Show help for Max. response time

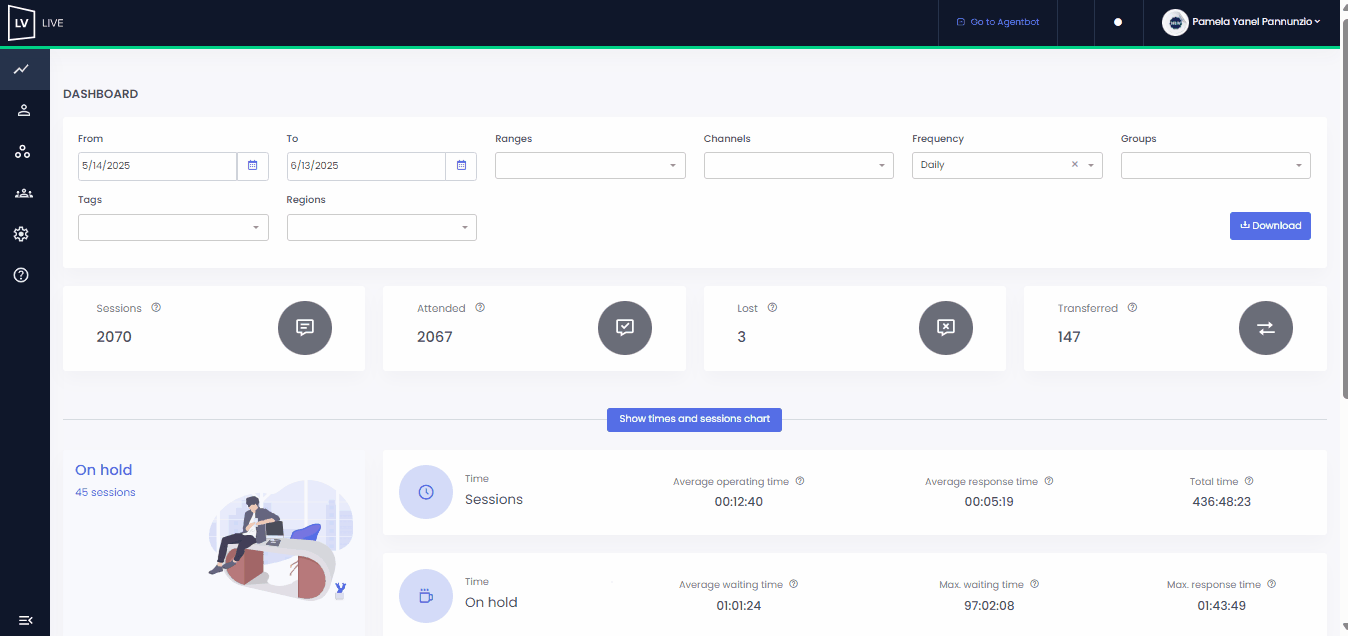click(1272, 584)
